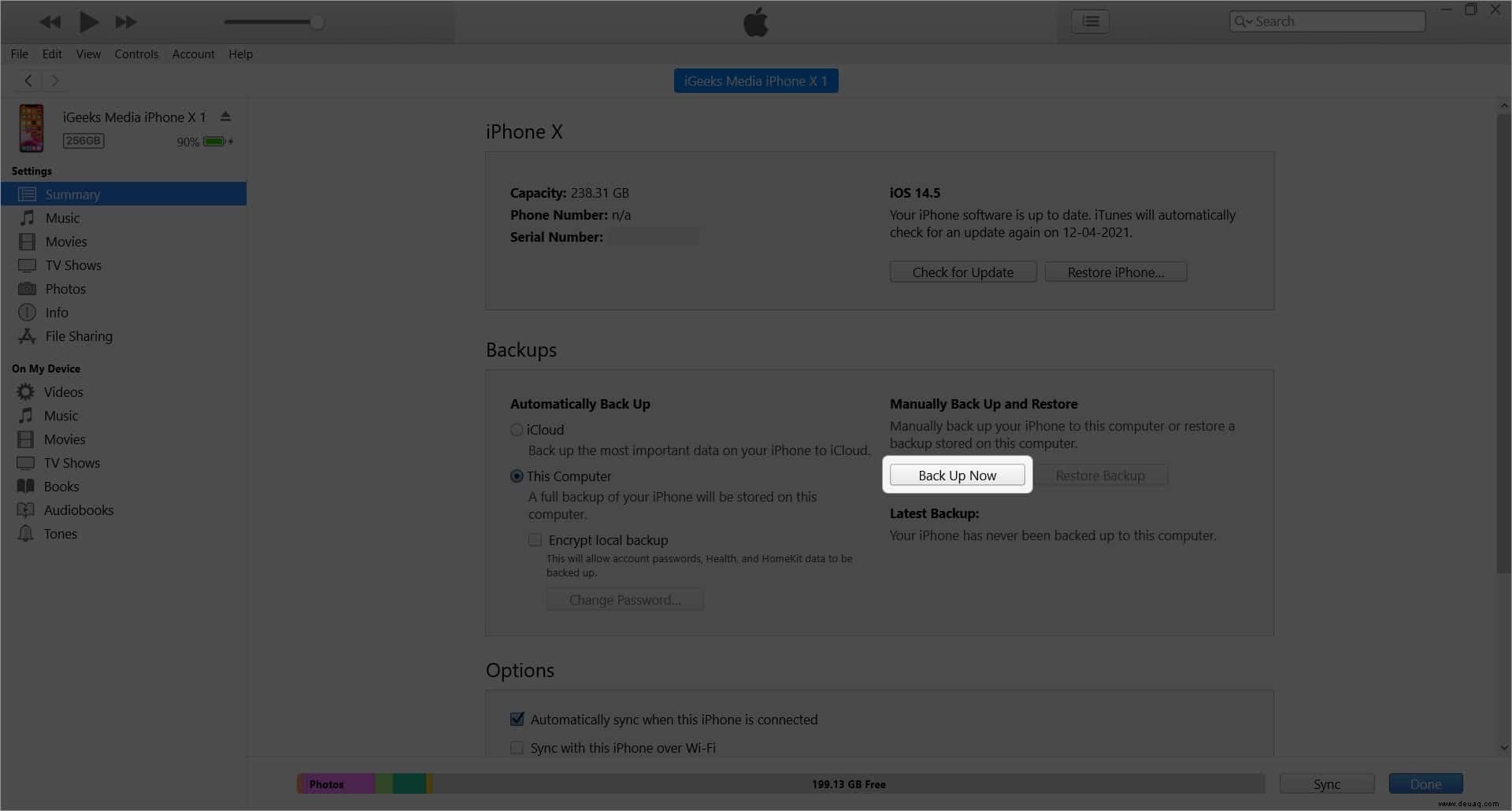
Task: Open the Controls menu
Action: click(136, 54)
